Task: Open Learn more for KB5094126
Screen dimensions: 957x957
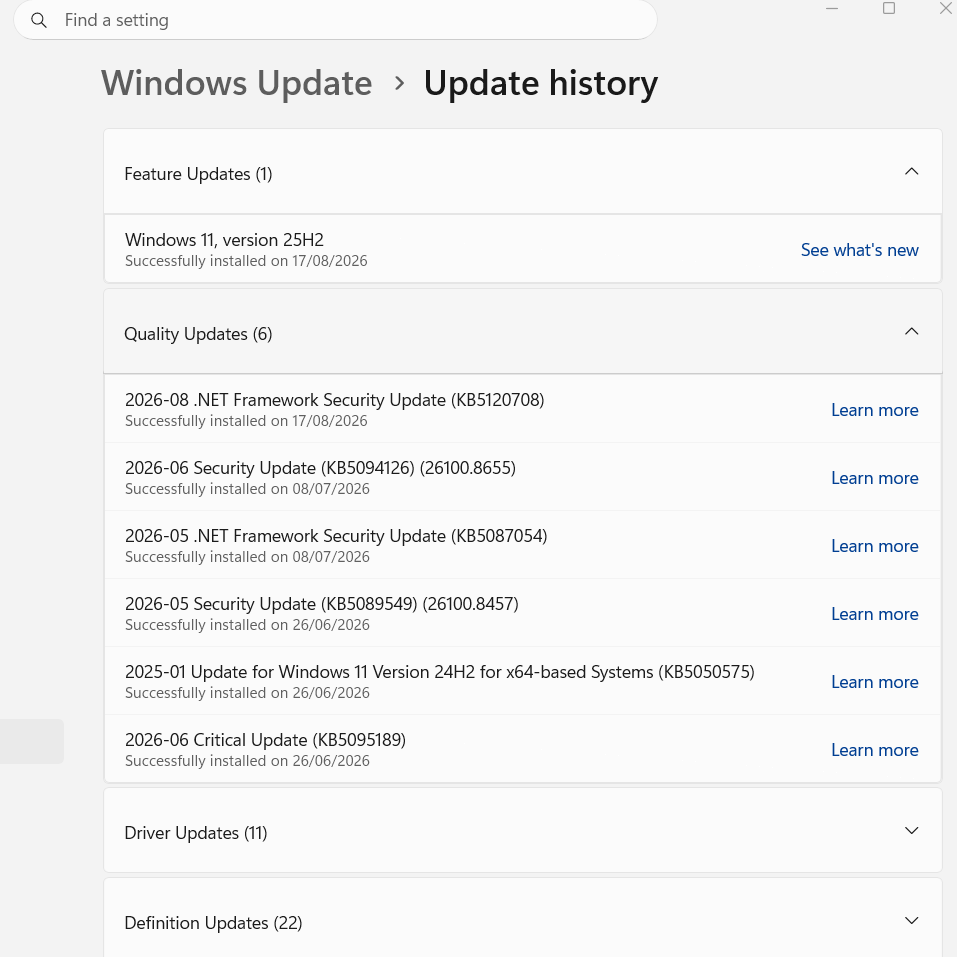Action: [875, 478]
